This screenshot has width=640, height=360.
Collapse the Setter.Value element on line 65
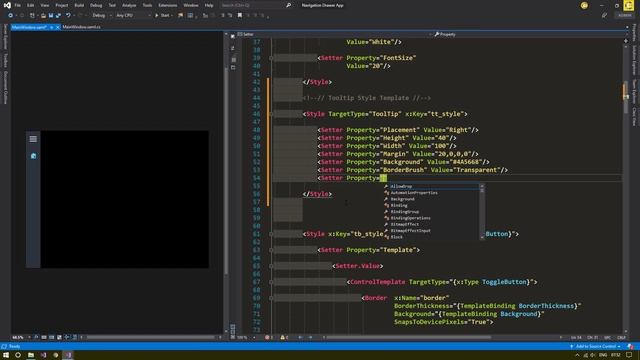[x=271, y=266]
